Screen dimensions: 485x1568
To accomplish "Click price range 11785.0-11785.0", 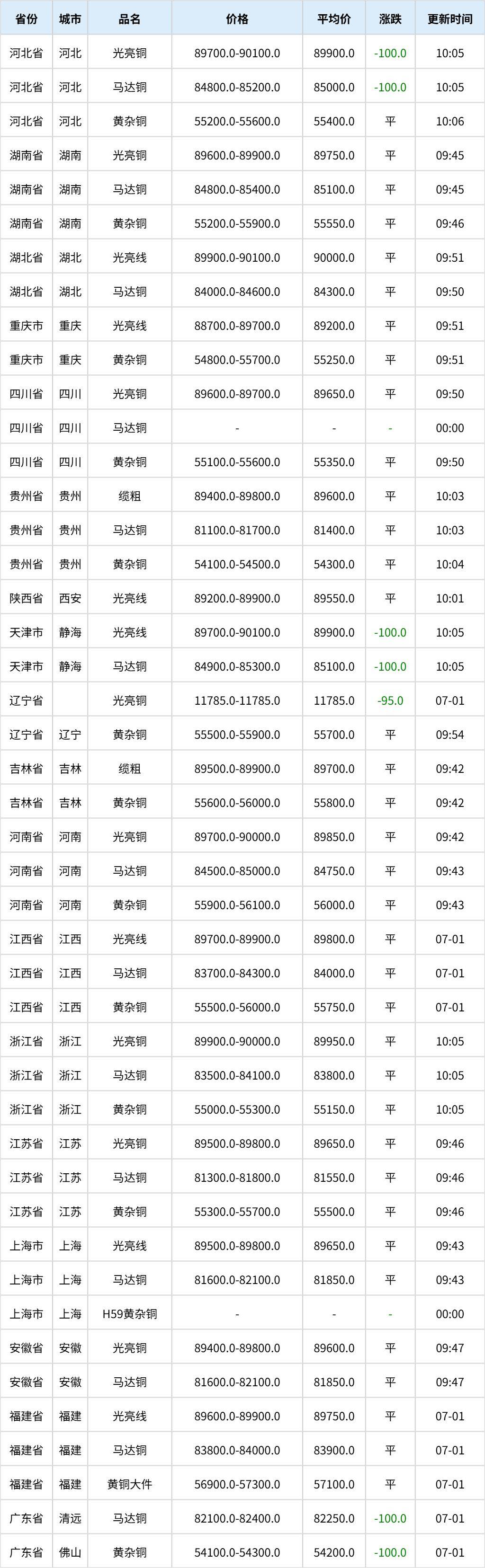I will (237, 700).
